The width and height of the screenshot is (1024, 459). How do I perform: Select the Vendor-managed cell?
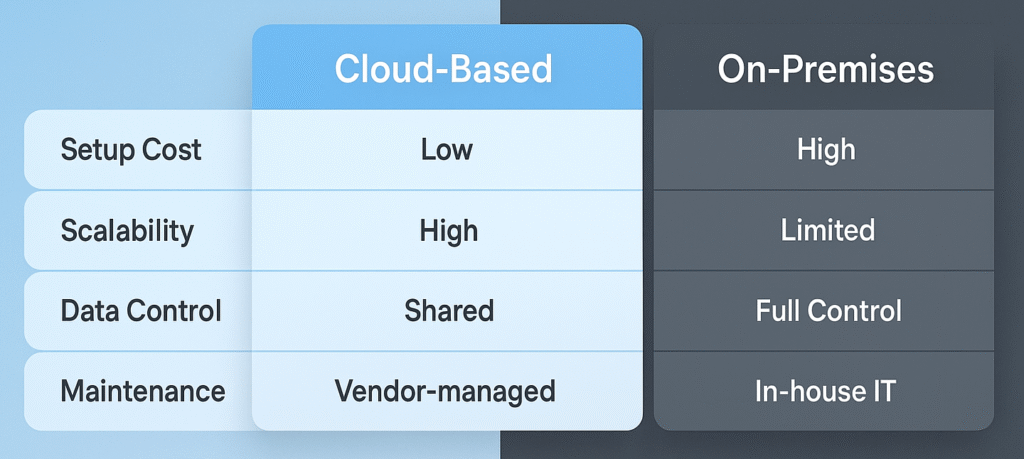pos(447,392)
